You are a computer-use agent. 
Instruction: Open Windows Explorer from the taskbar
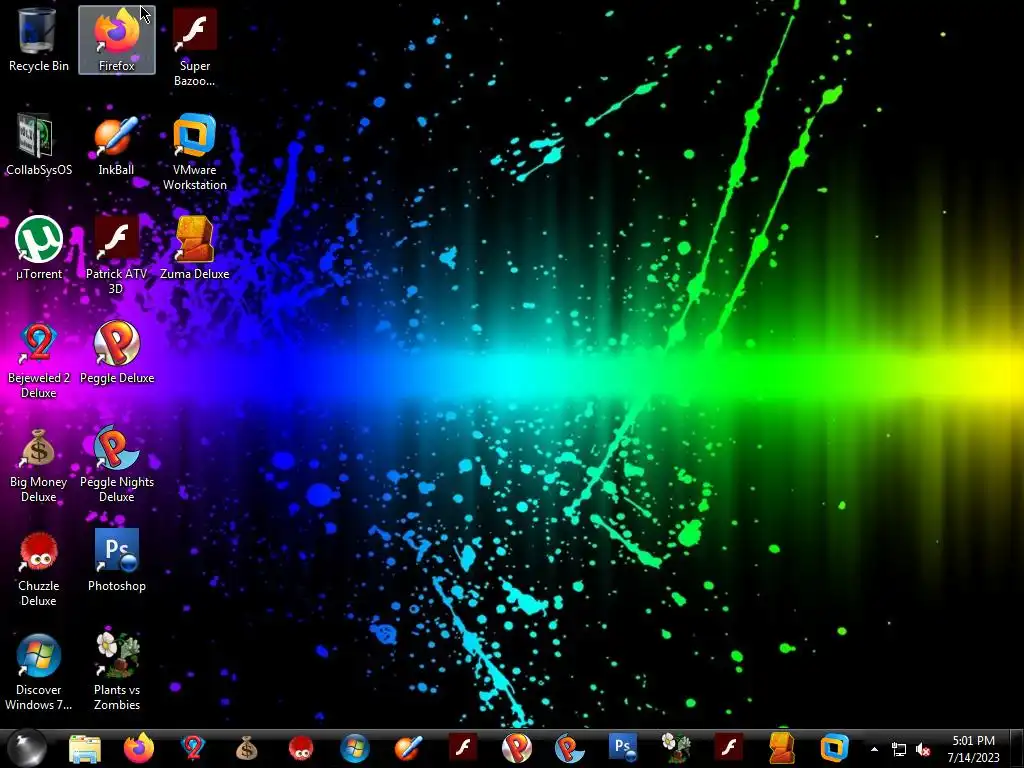[85, 748]
